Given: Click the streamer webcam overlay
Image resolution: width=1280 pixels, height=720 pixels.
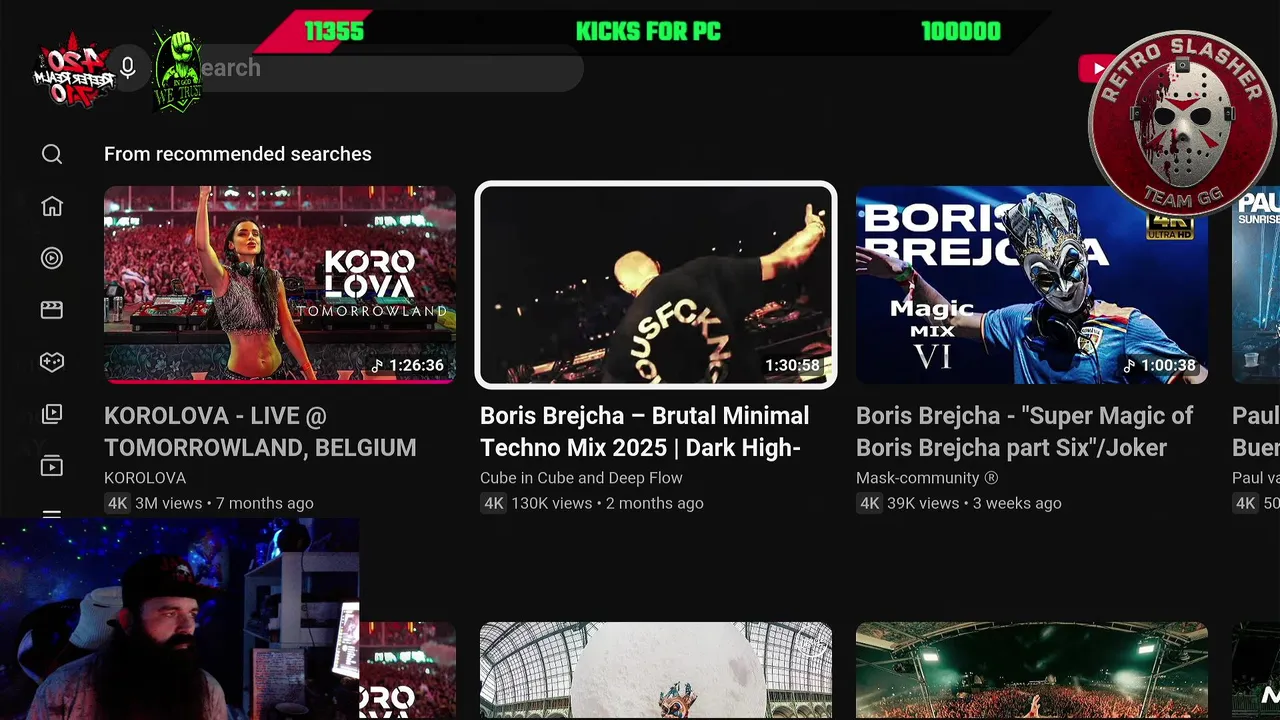Looking at the screenshot, I should click(180, 619).
